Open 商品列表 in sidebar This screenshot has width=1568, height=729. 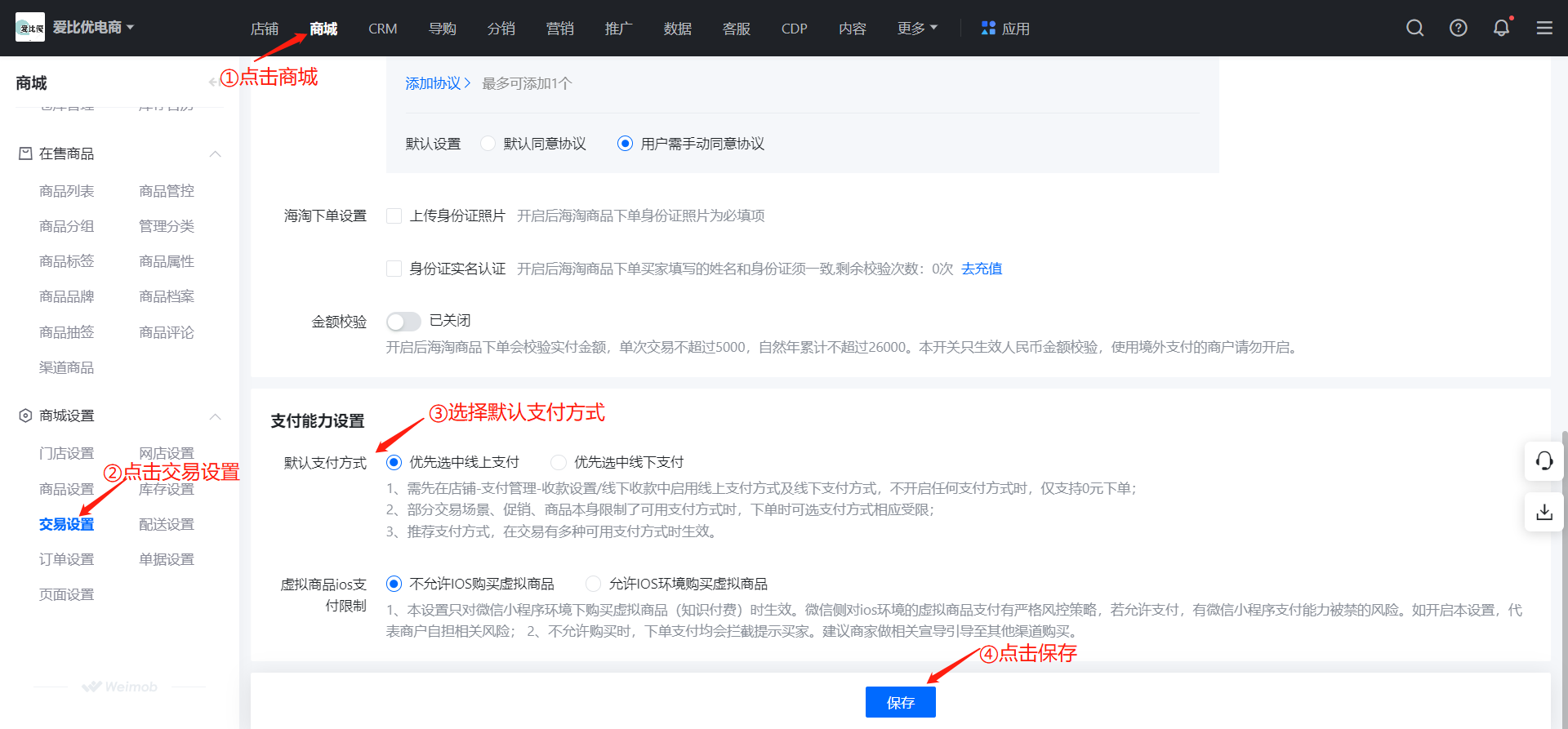coord(67,191)
